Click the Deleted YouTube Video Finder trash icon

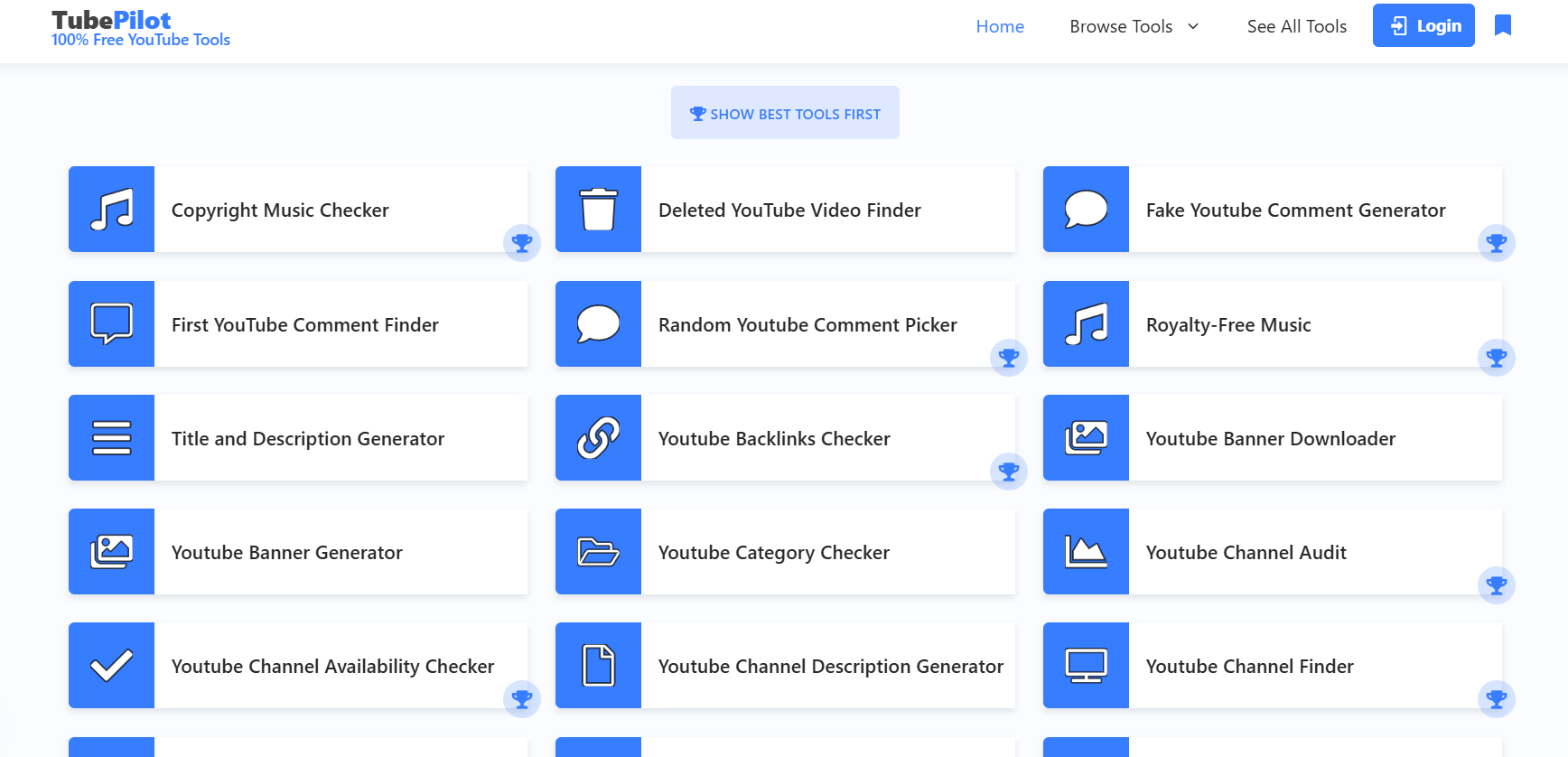point(598,210)
